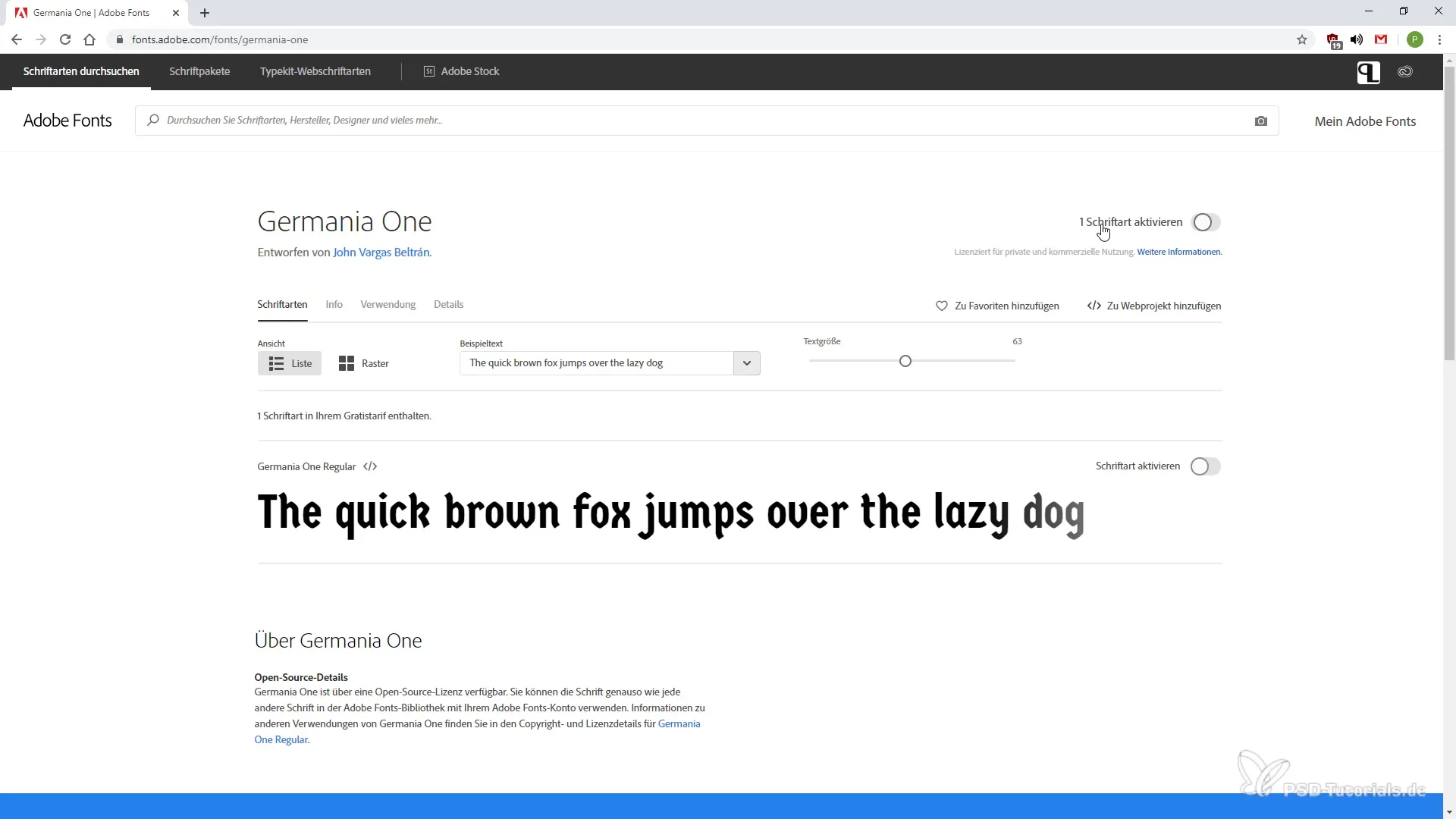Viewport: 1456px width, 819px height.
Task: Open designer John Vargas Beltrán link
Action: pyautogui.click(x=381, y=253)
